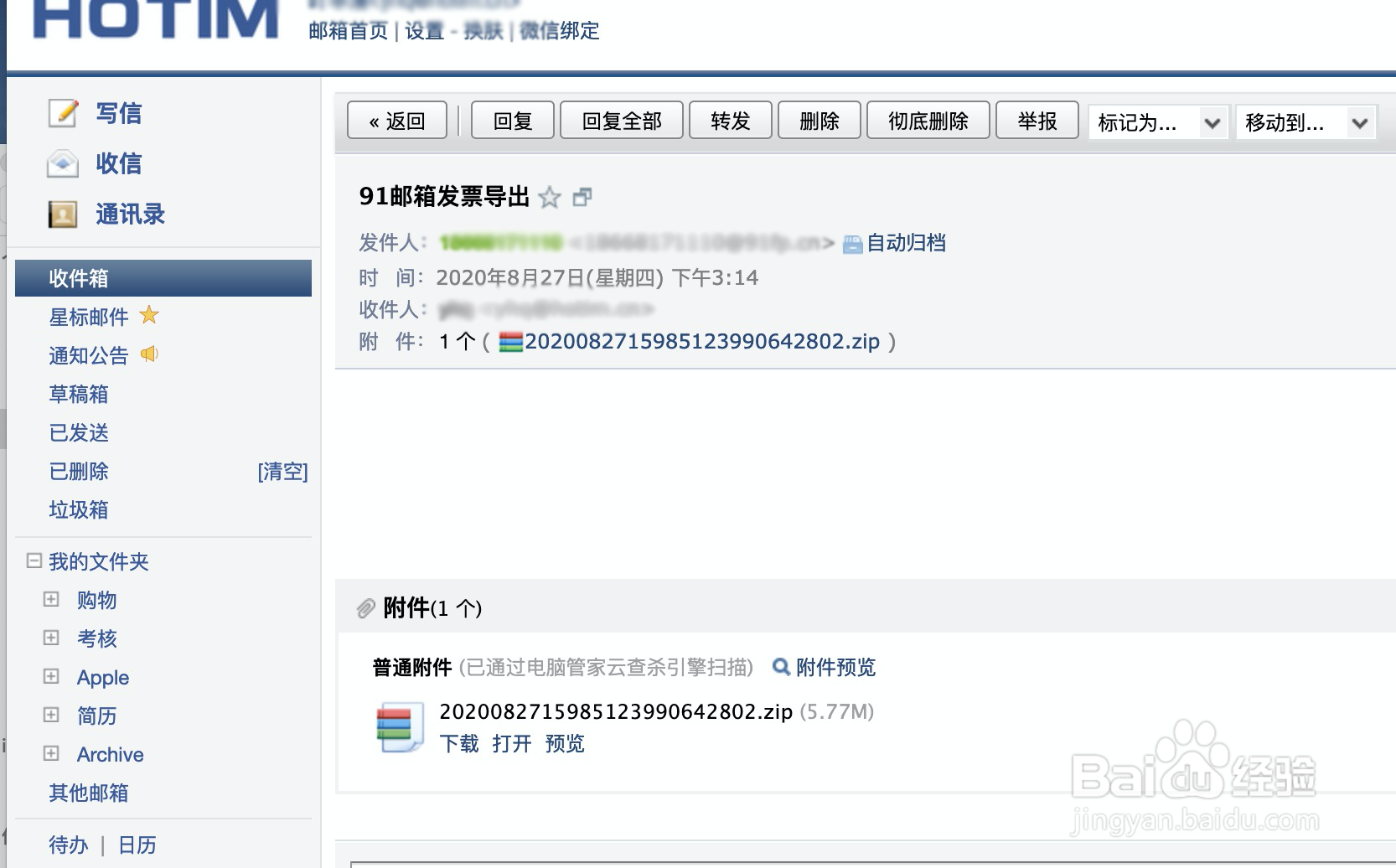The height and width of the screenshot is (868, 1396).
Task: Open email in new window icon
Action: (582, 197)
